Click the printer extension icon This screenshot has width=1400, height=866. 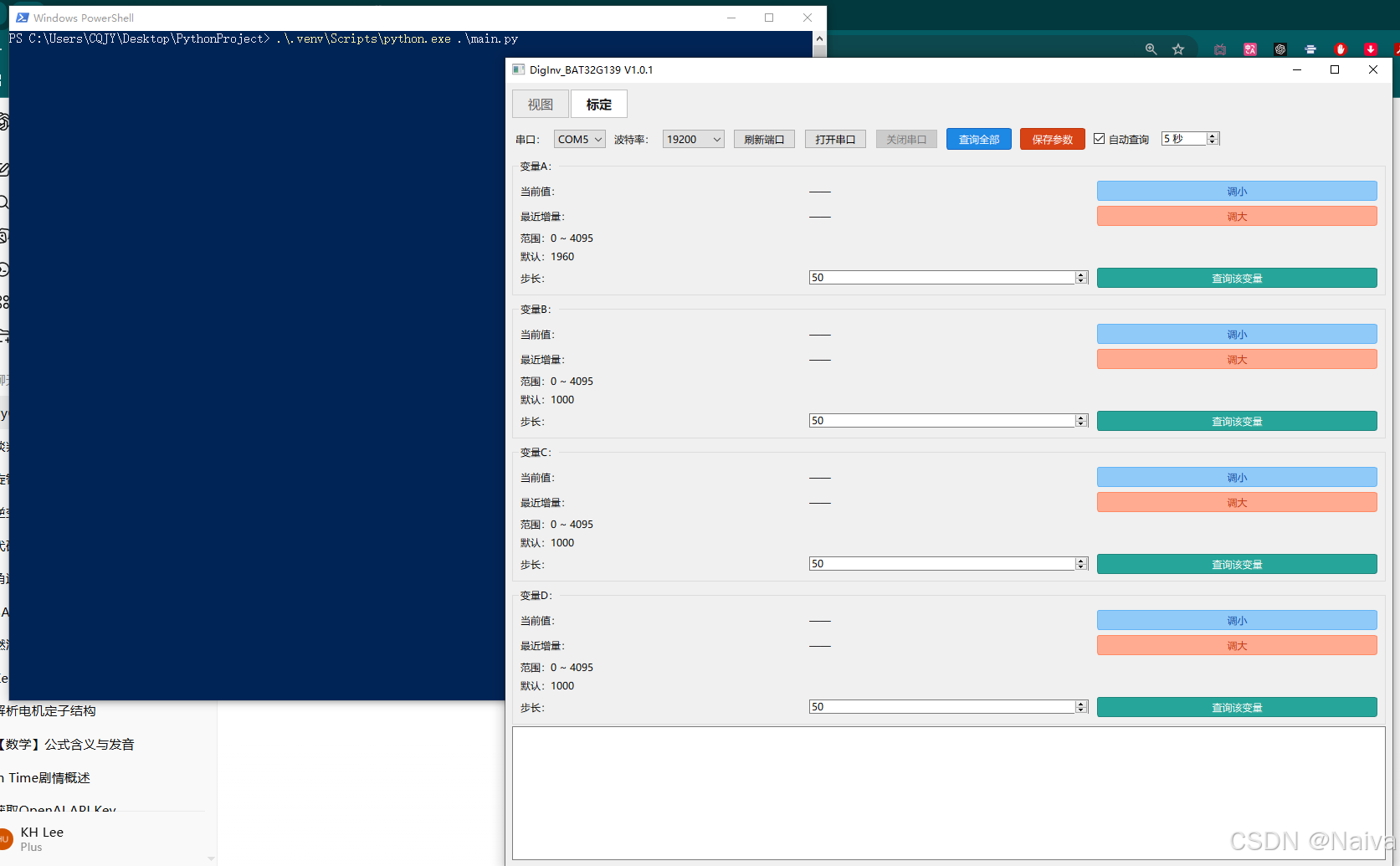pos(1310,49)
